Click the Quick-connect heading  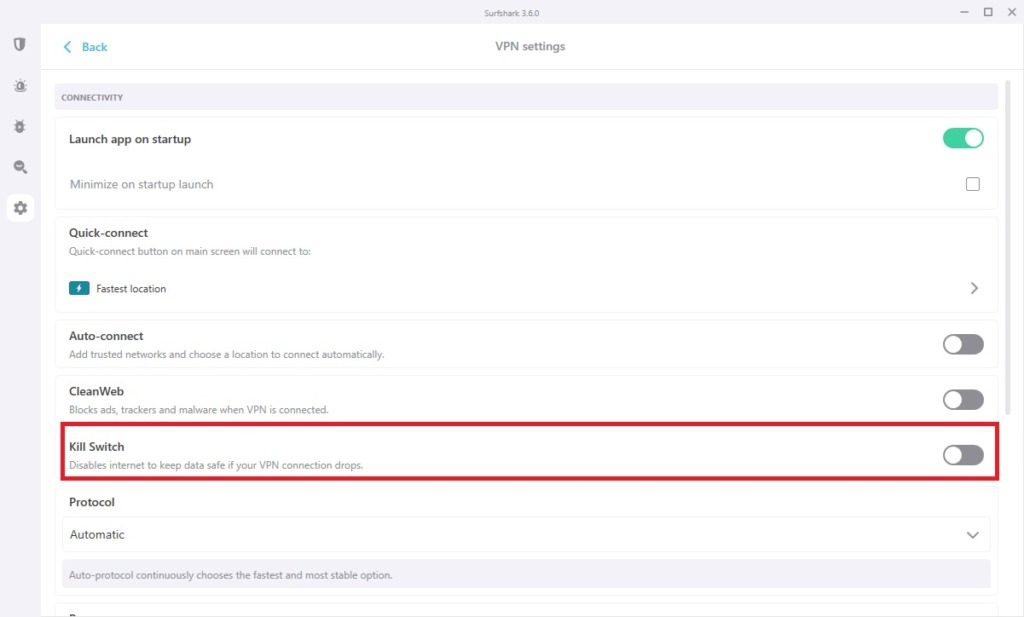tap(108, 232)
